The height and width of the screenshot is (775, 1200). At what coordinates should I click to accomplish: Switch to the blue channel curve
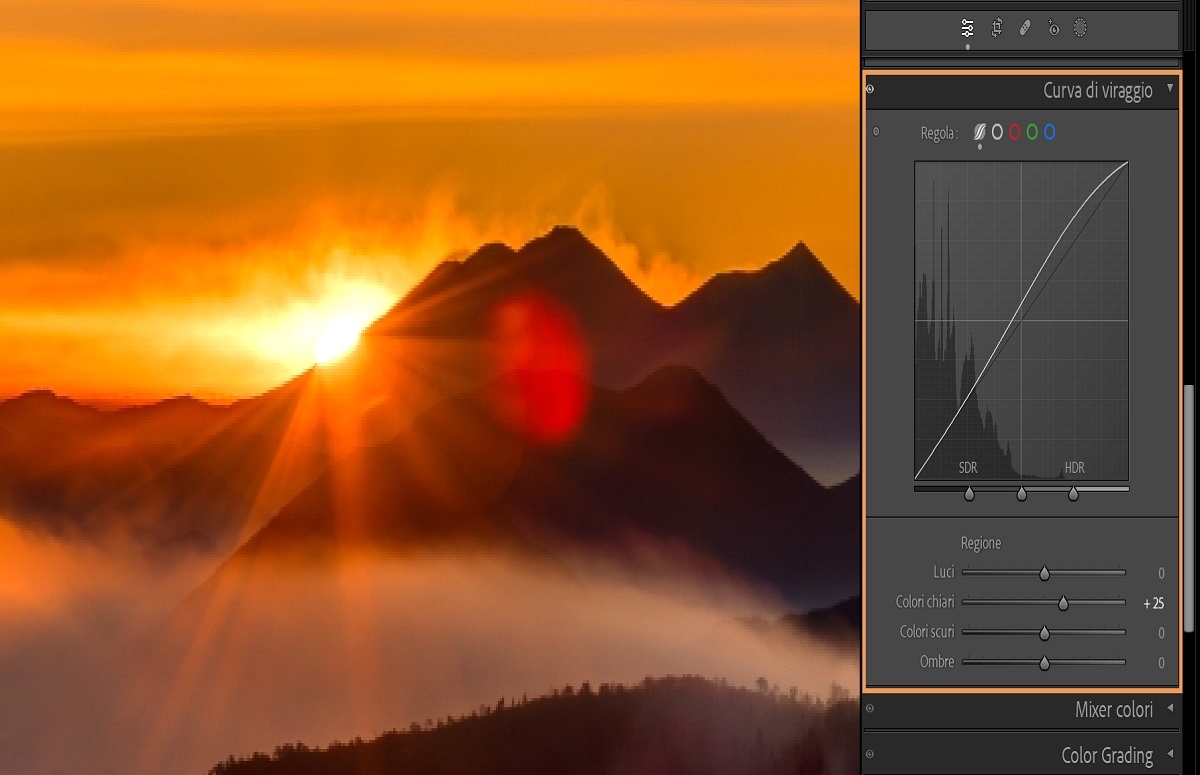click(x=1049, y=132)
